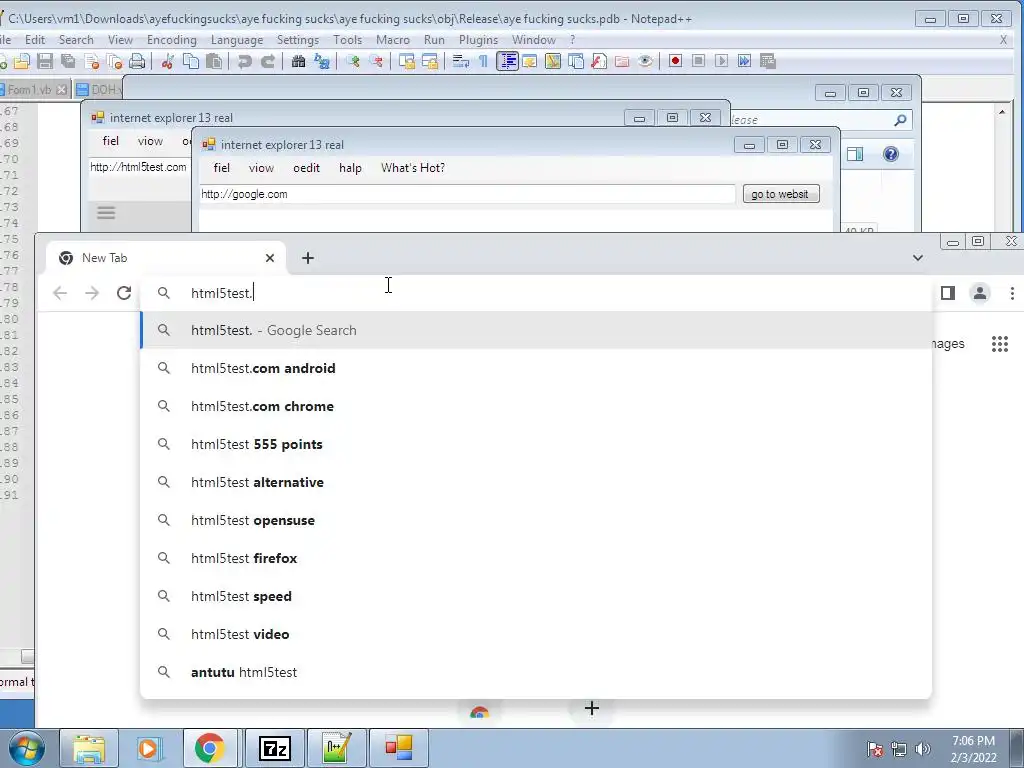Open the Encoding menu in Notepad++
This screenshot has height=768, width=1024.
(x=172, y=40)
